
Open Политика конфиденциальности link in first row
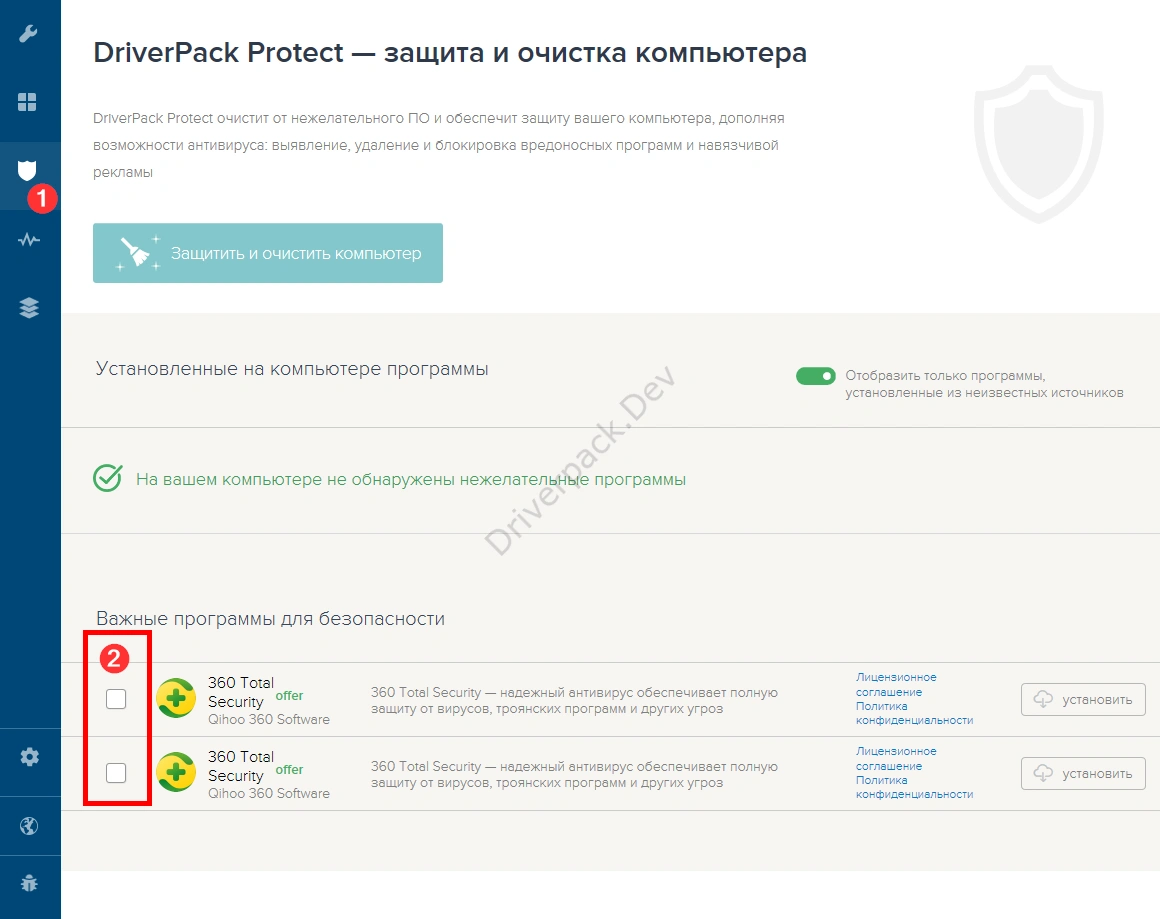[914, 713]
